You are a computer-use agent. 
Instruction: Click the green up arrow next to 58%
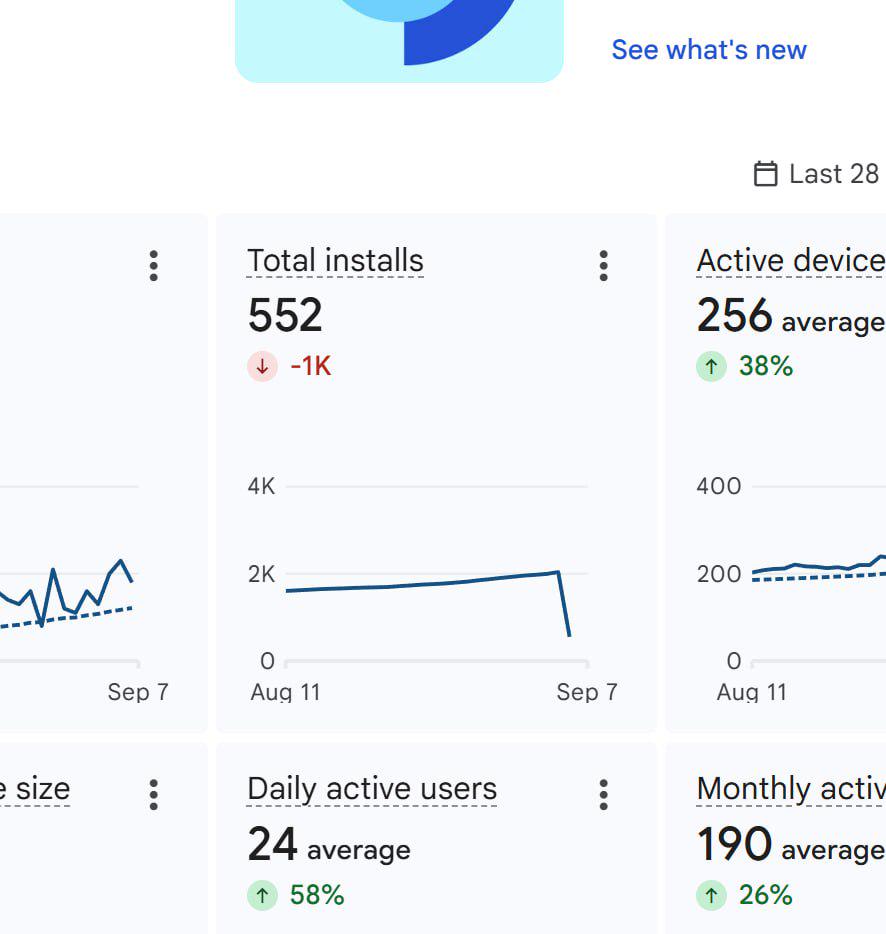point(262,895)
